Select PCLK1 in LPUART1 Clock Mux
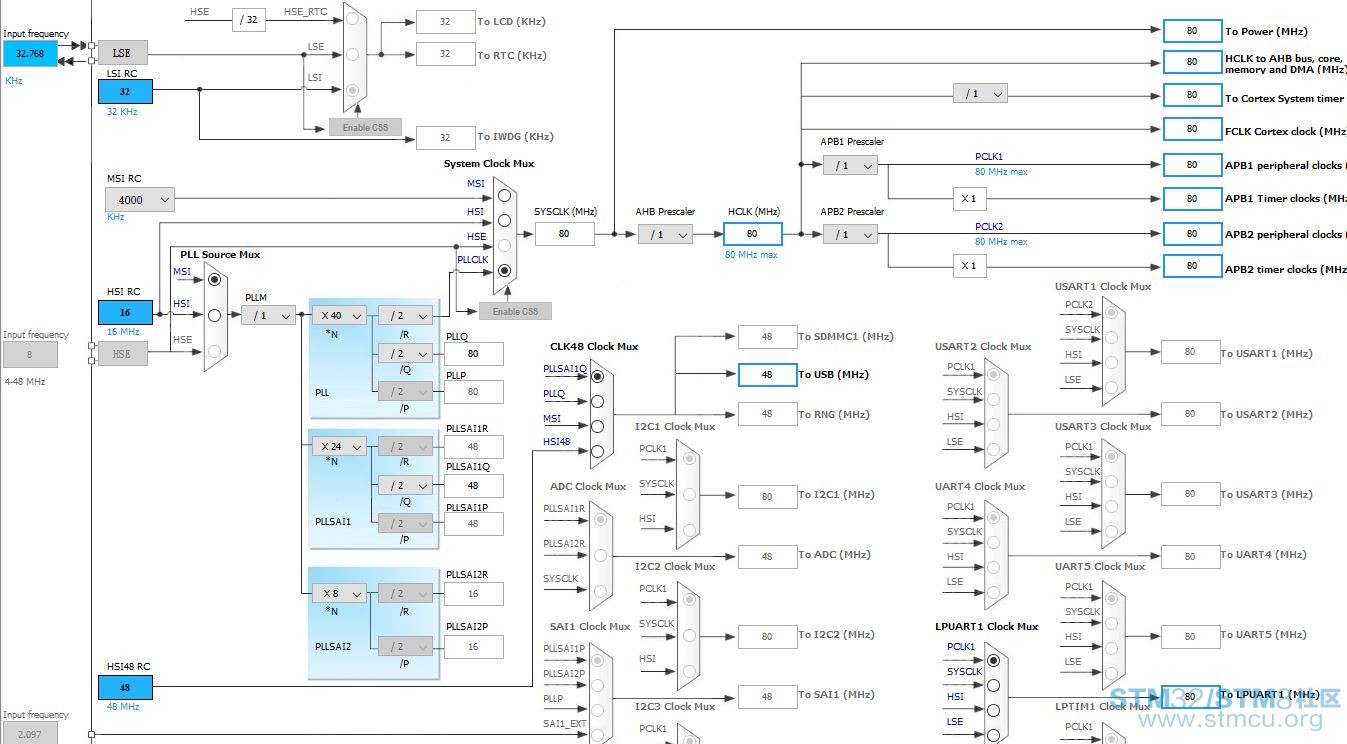The width and height of the screenshot is (1347, 744). [993, 661]
